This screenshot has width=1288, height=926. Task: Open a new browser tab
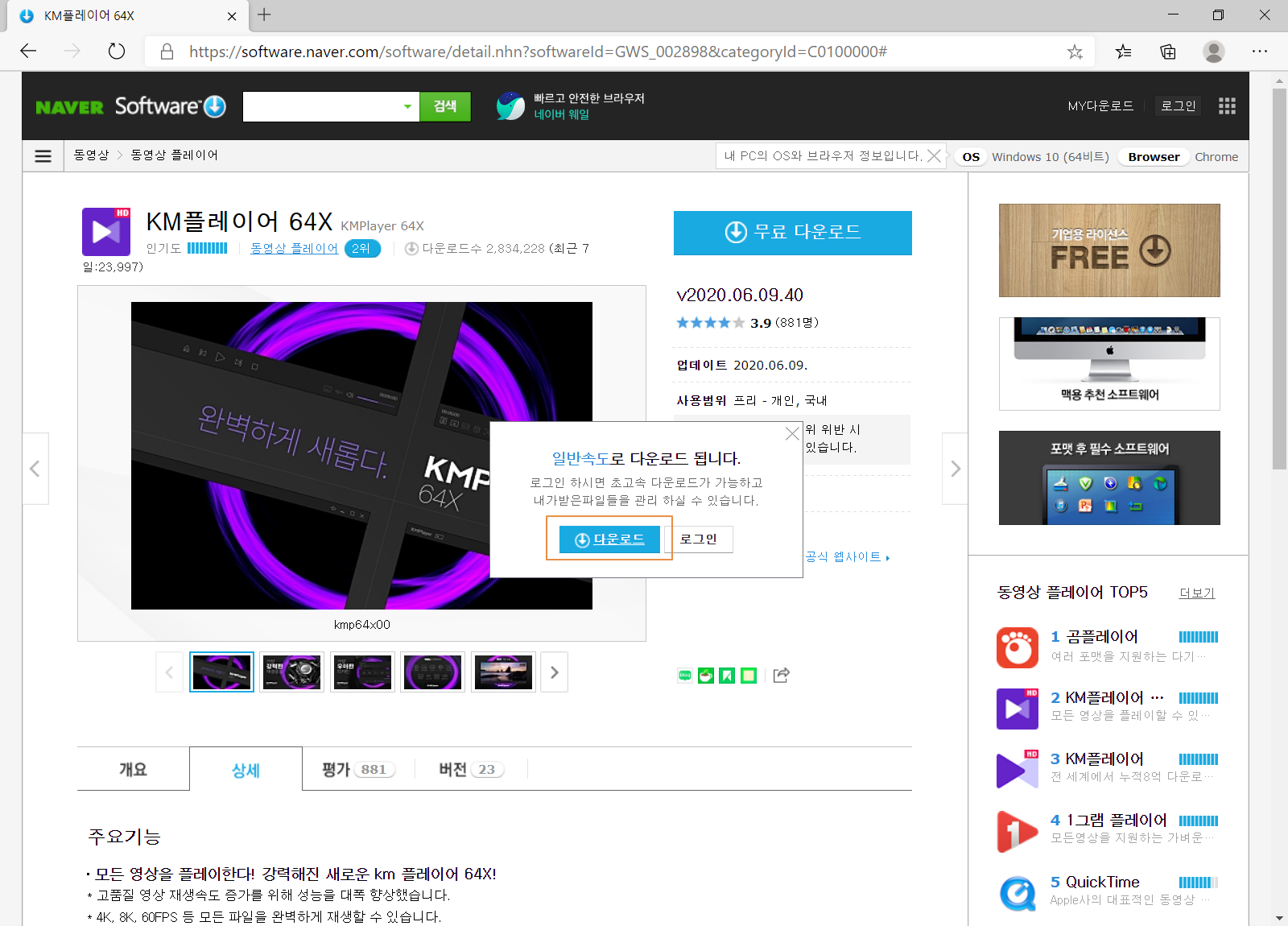tap(264, 14)
